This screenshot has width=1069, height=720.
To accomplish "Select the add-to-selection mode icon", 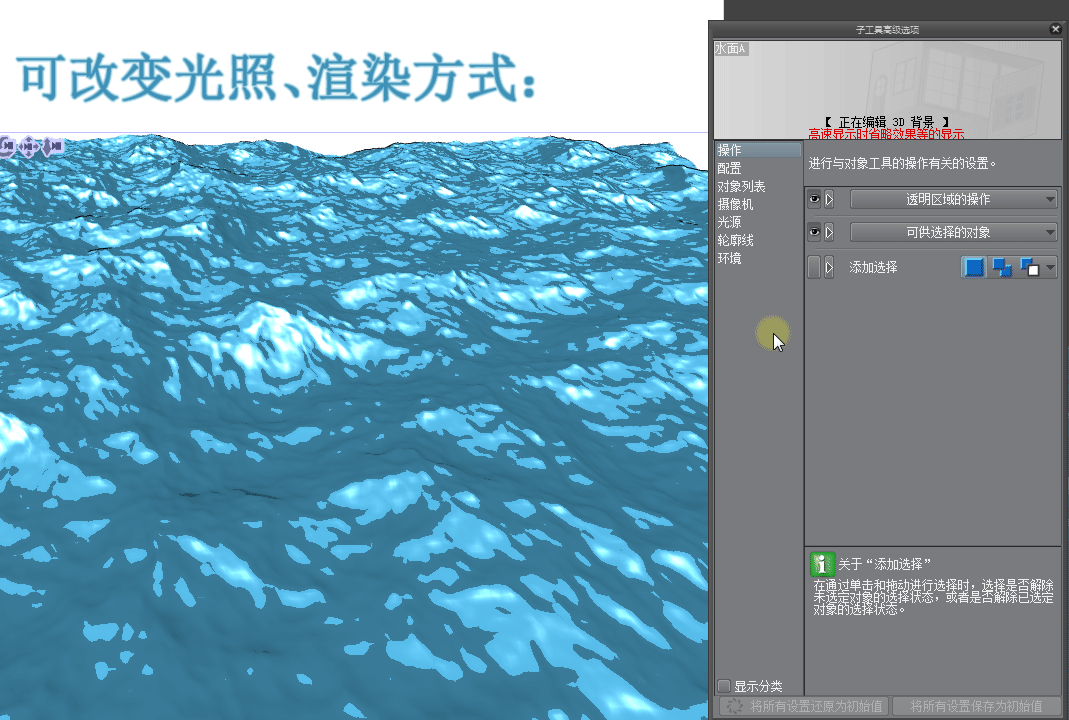I will (x=1001, y=267).
